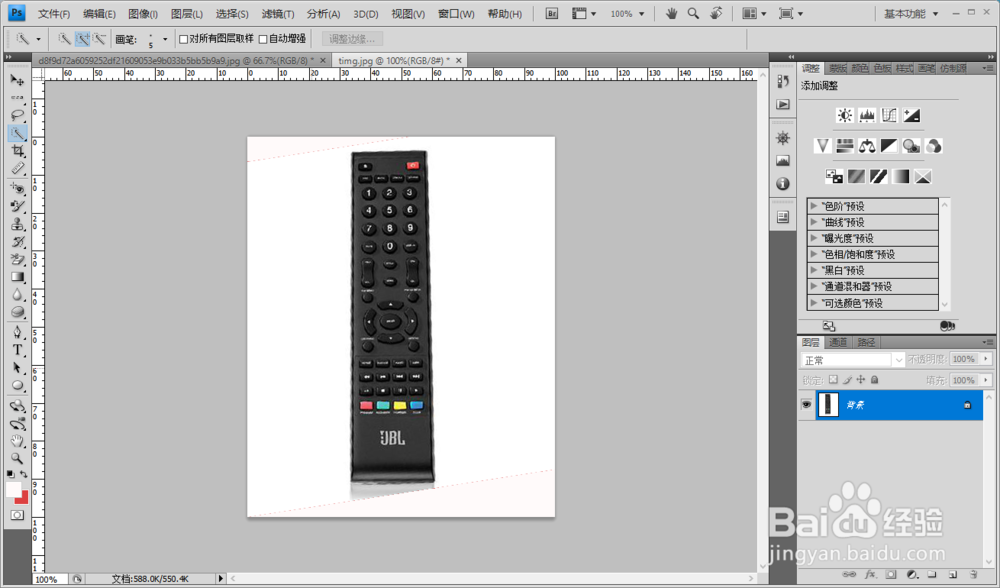Expand the "曲线"预设 list
Screen dimensions: 1000x588
pos(814,222)
